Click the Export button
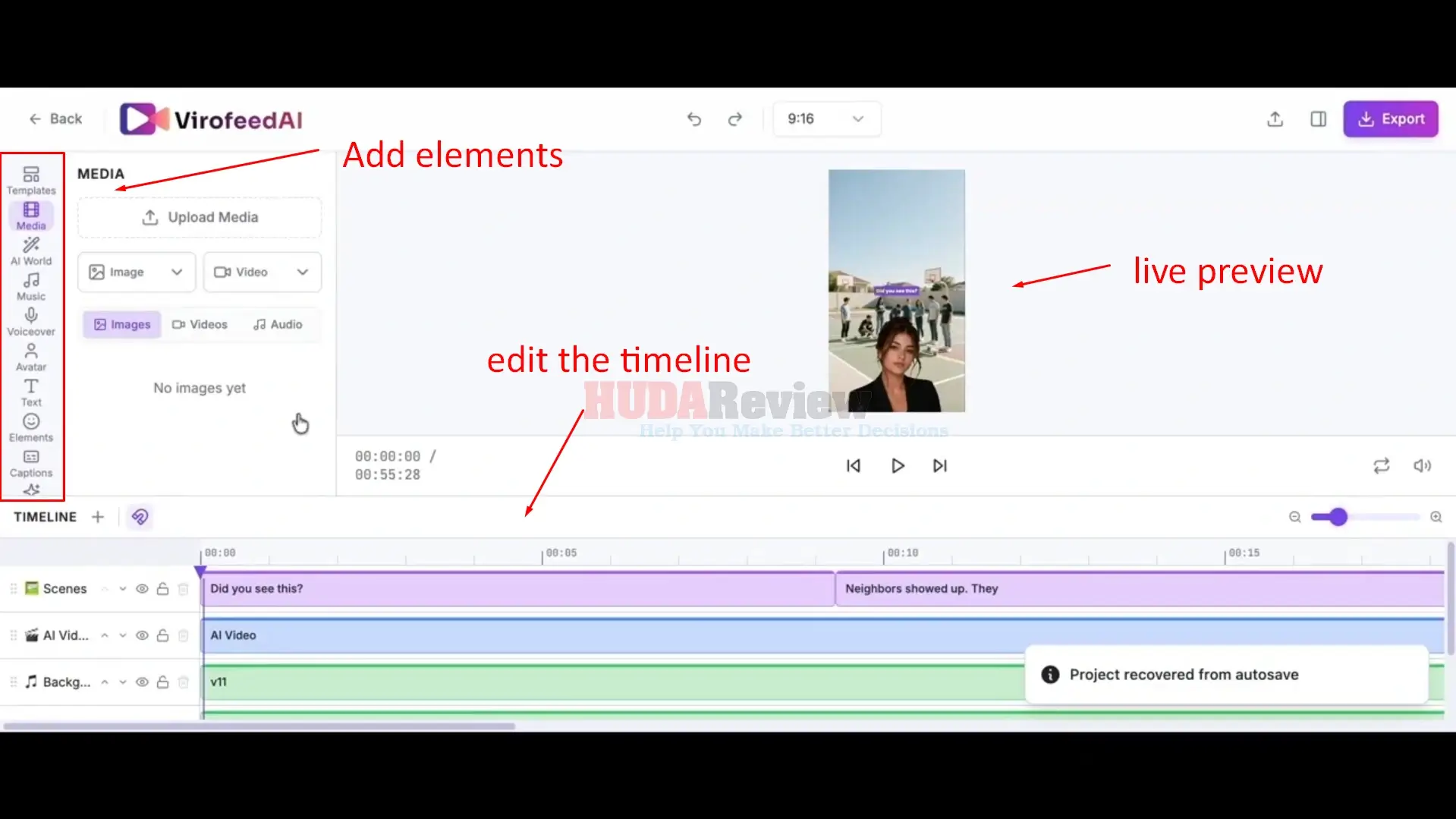The height and width of the screenshot is (819, 1456). click(1391, 119)
